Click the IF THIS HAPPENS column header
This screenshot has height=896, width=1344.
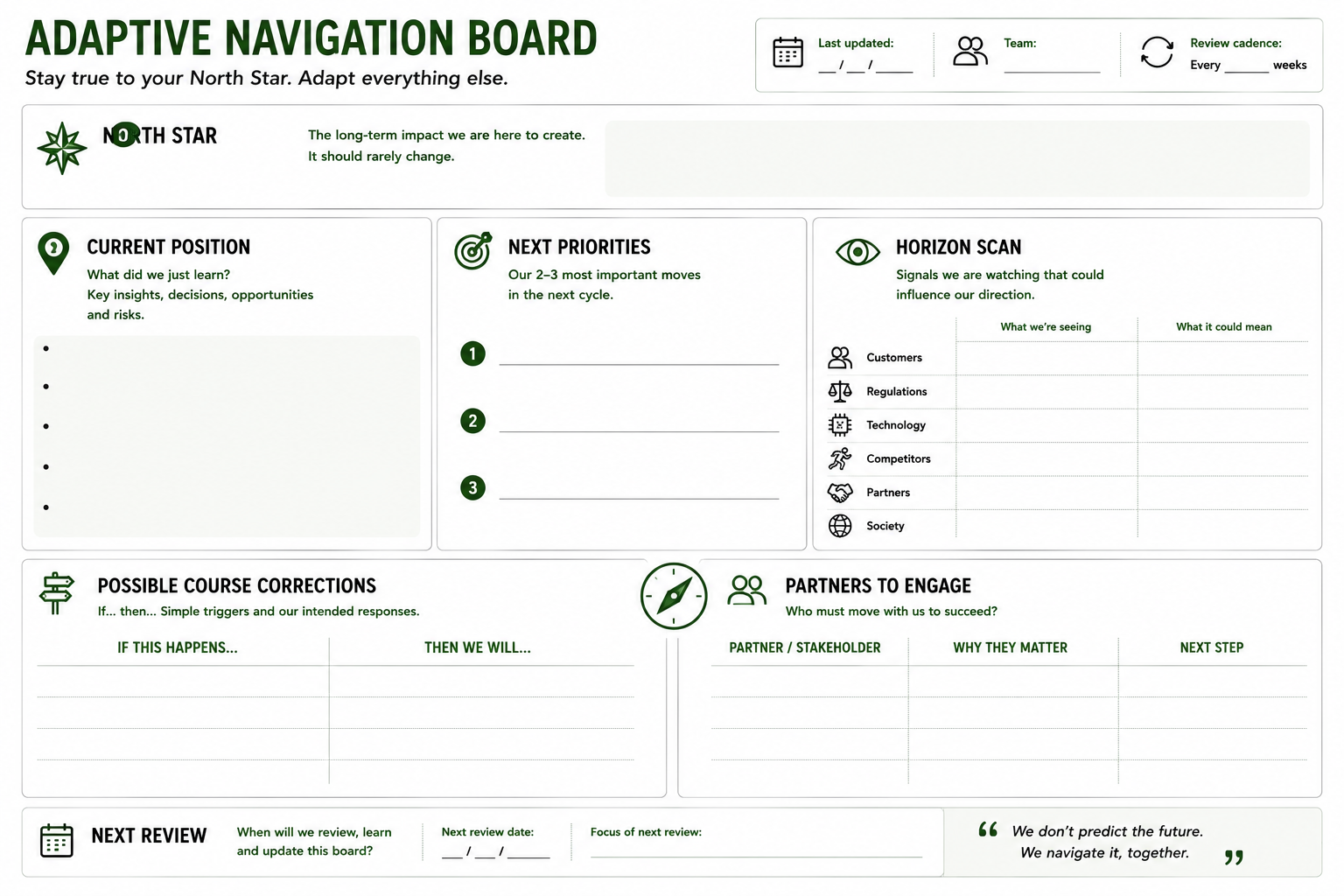178,647
